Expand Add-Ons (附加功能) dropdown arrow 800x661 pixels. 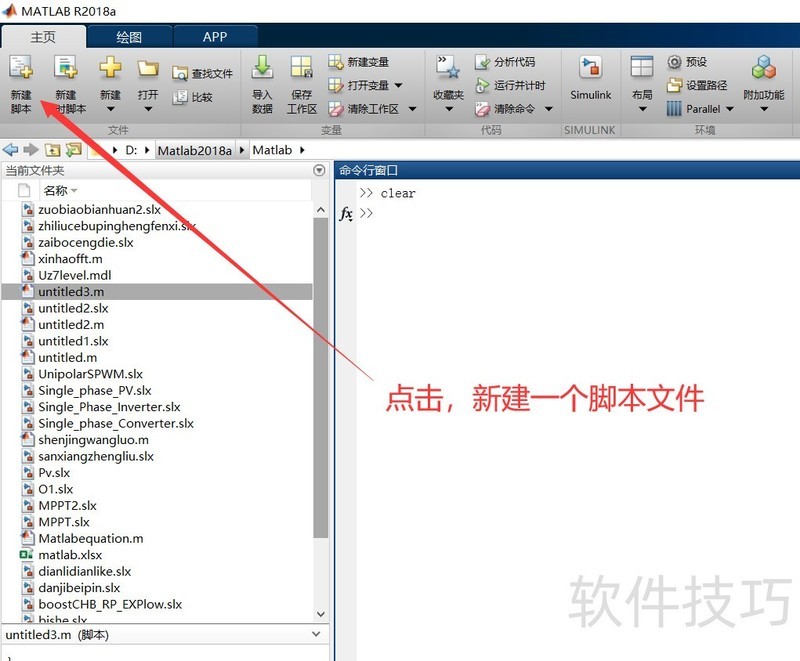pyautogui.click(x=764, y=109)
